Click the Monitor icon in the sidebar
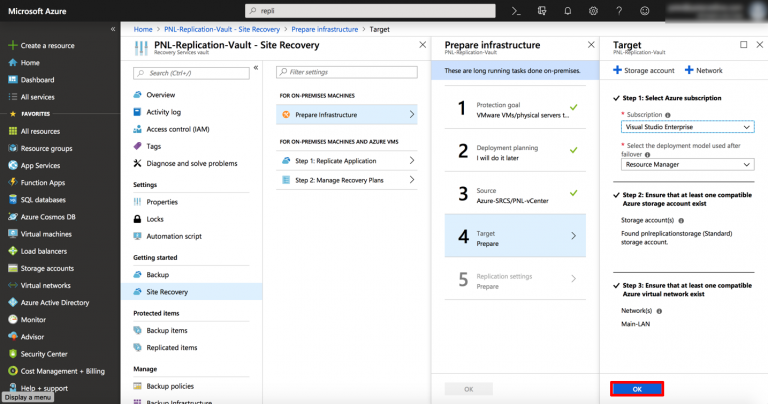The height and width of the screenshot is (404, 768). (13, 320)
